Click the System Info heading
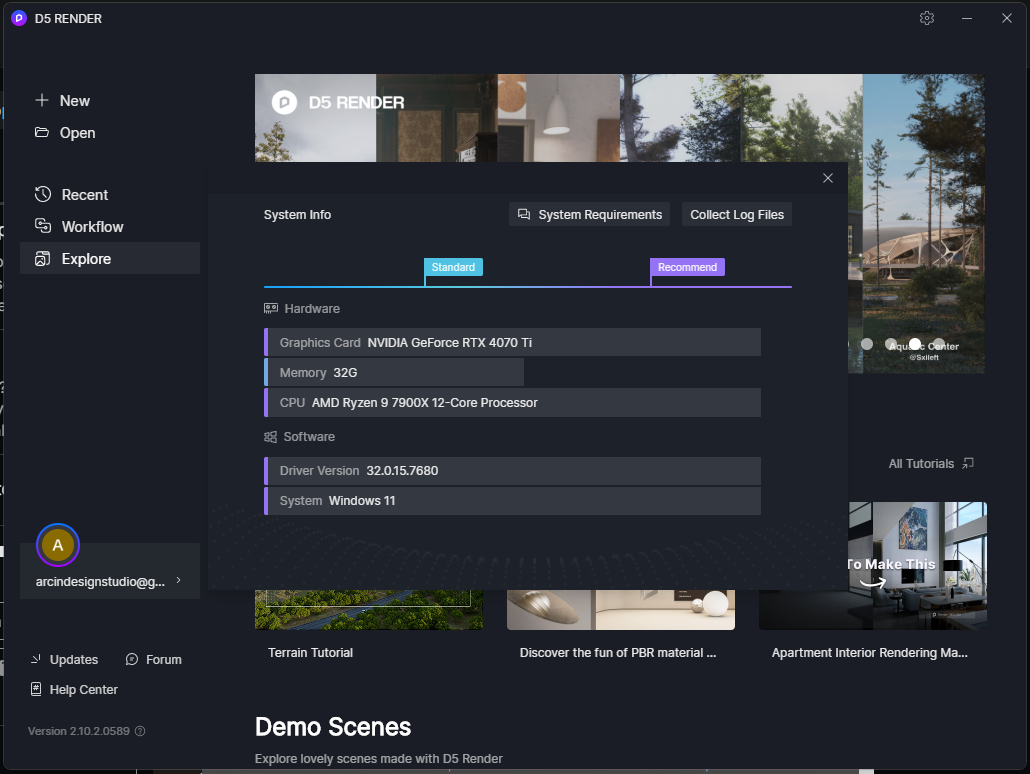1030x774 pixels. pos(298,215)
